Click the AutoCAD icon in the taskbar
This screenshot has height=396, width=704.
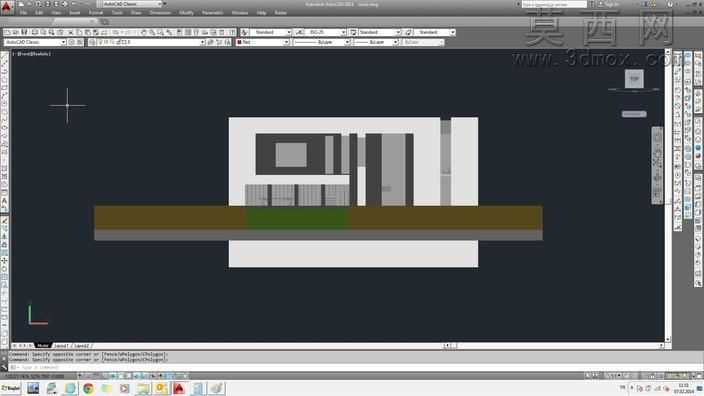tap(179, 388)
